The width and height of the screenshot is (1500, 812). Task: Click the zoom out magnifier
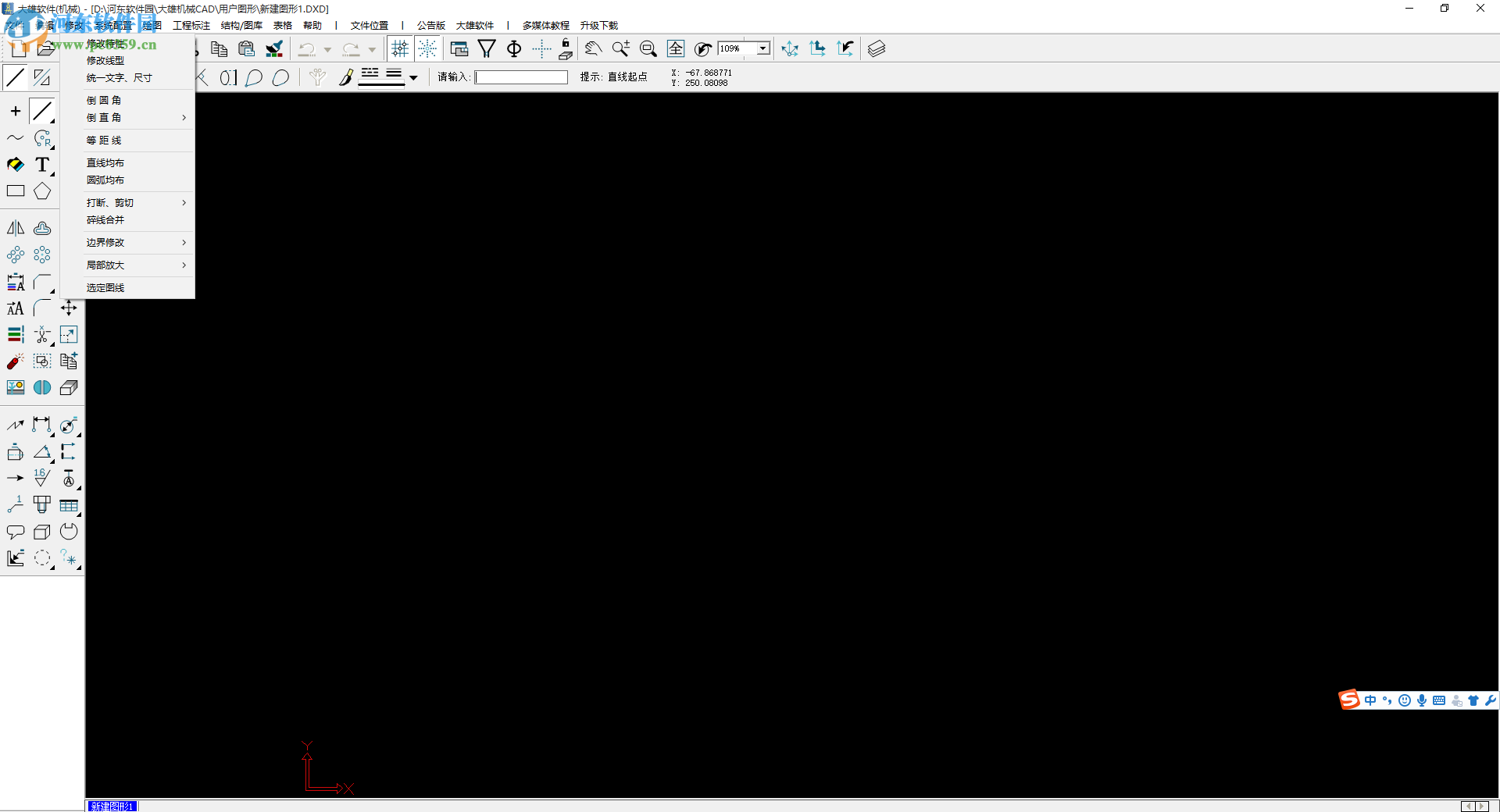(648, 49)
